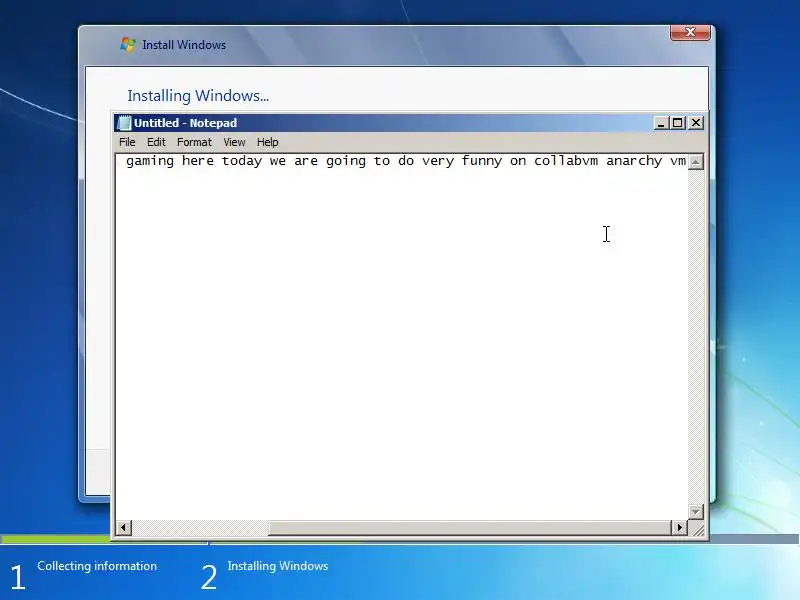Open the Format menu in Notepad
The width and height of the screenshot is (800, 600).
pyautogui.click(x=194, y=142)
